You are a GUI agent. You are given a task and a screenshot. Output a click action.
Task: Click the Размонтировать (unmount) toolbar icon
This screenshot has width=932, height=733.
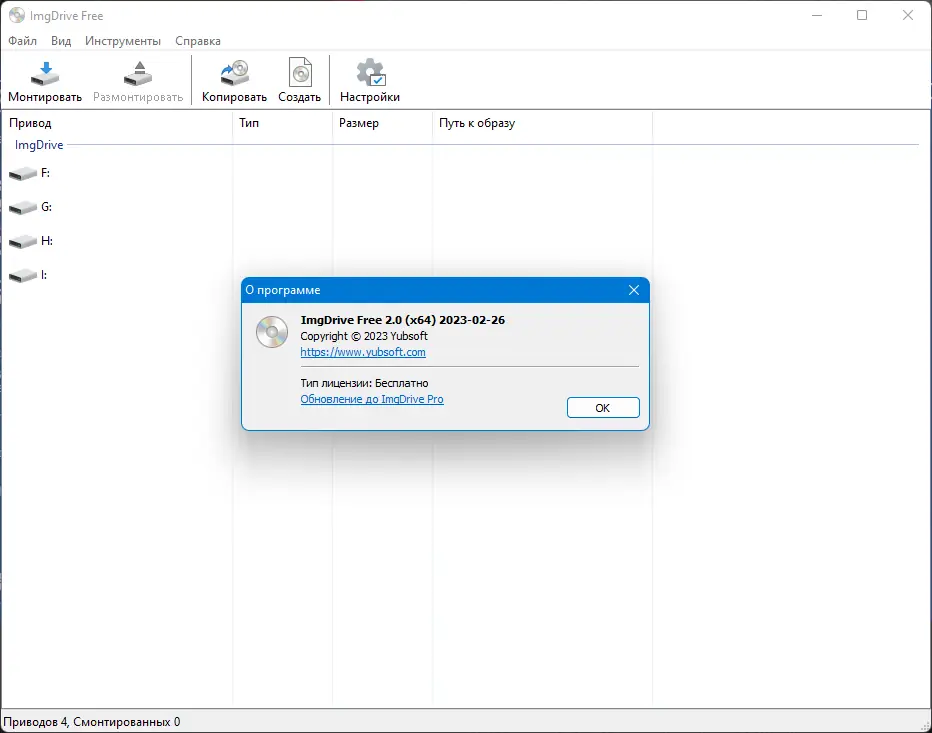coord(138,73)
